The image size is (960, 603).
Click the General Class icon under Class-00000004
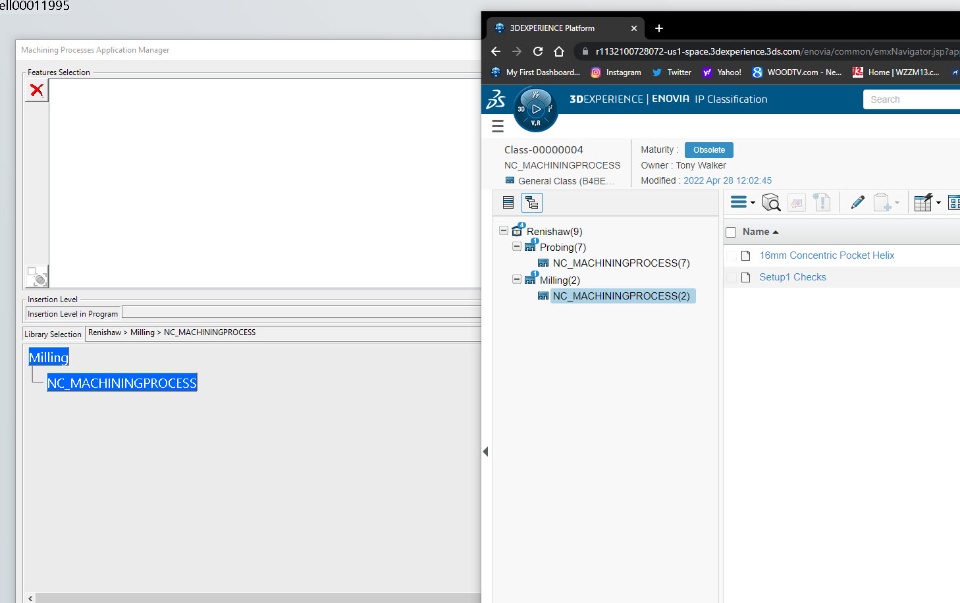(509, 181)
